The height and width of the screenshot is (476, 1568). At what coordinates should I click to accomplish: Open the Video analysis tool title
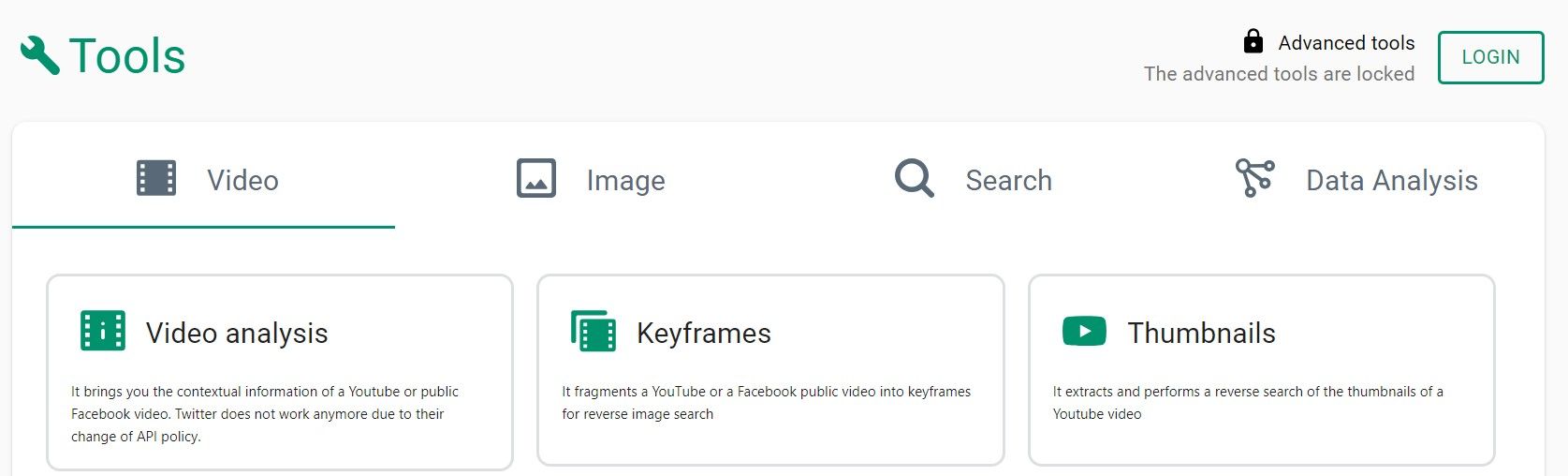[237, 333]
